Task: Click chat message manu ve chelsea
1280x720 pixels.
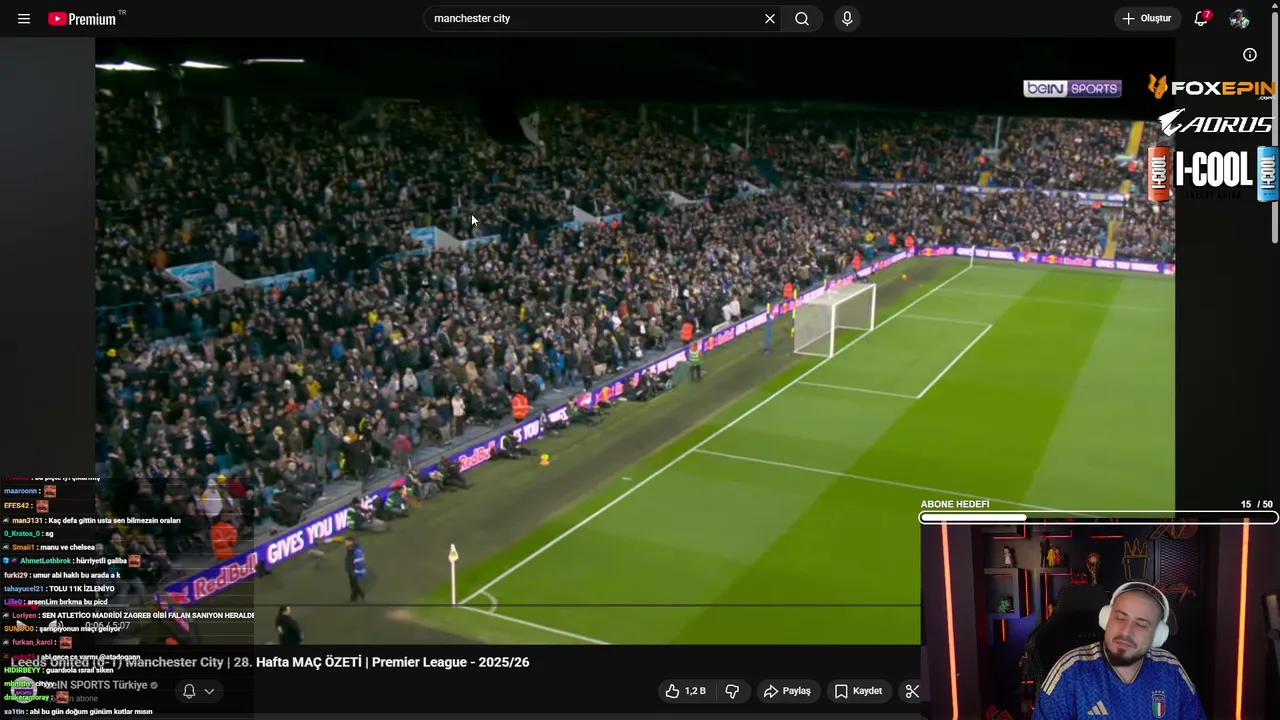Action: [69, 547]
